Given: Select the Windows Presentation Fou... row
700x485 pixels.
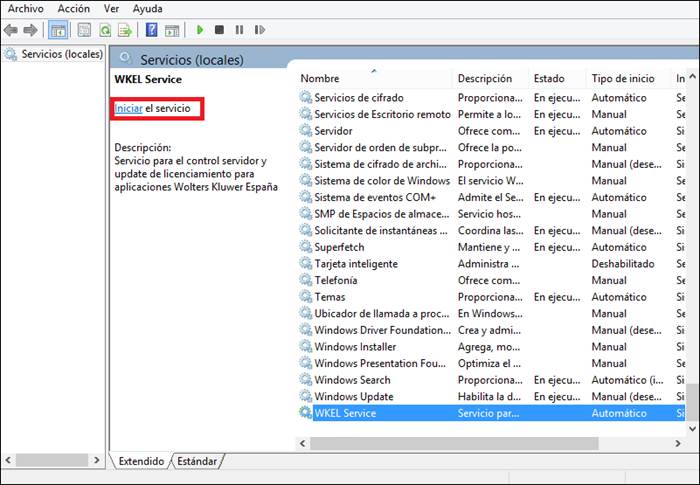Looking at the screenshot, I should (491, 363).
